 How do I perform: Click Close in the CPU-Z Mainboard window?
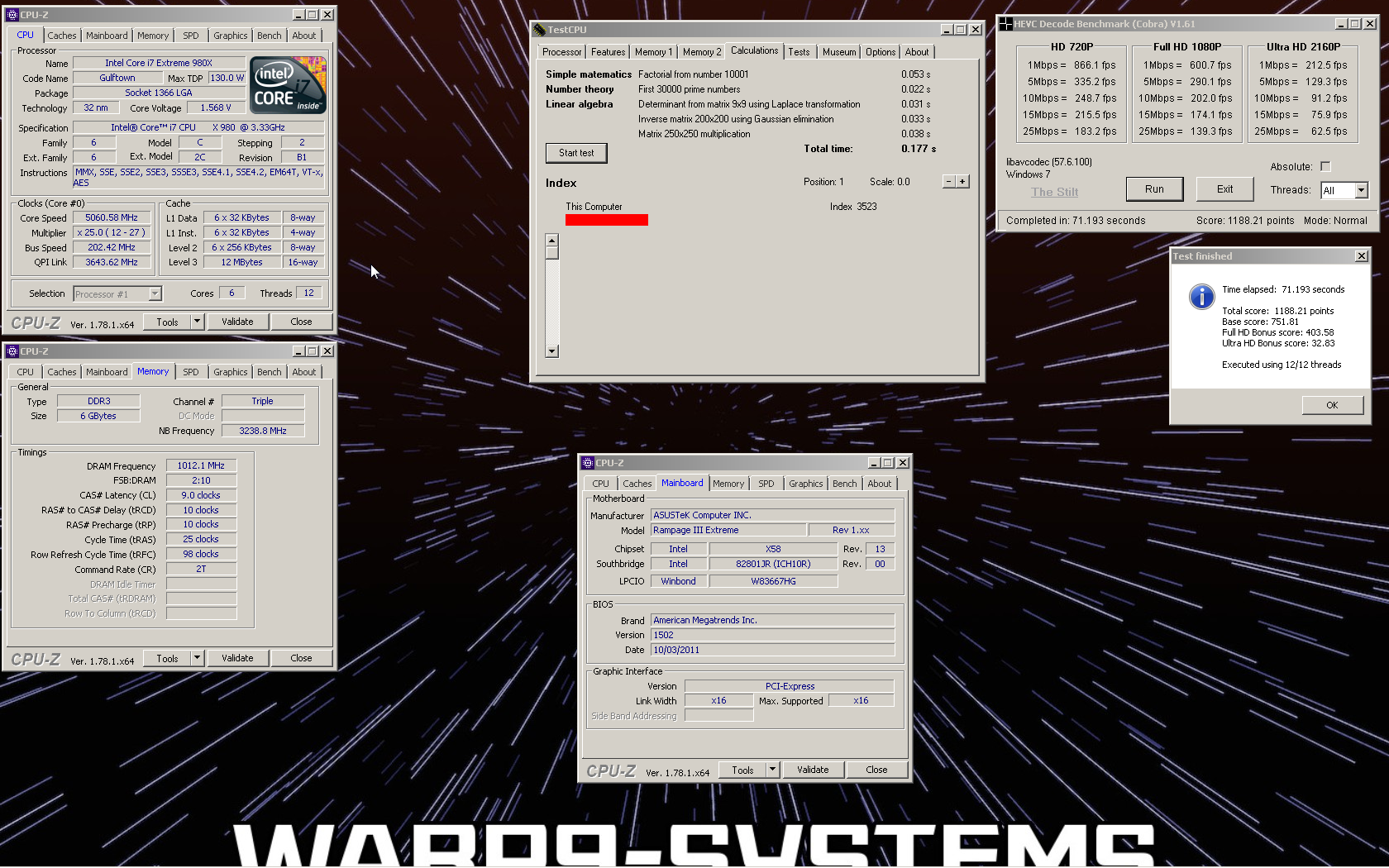[876, 770]
